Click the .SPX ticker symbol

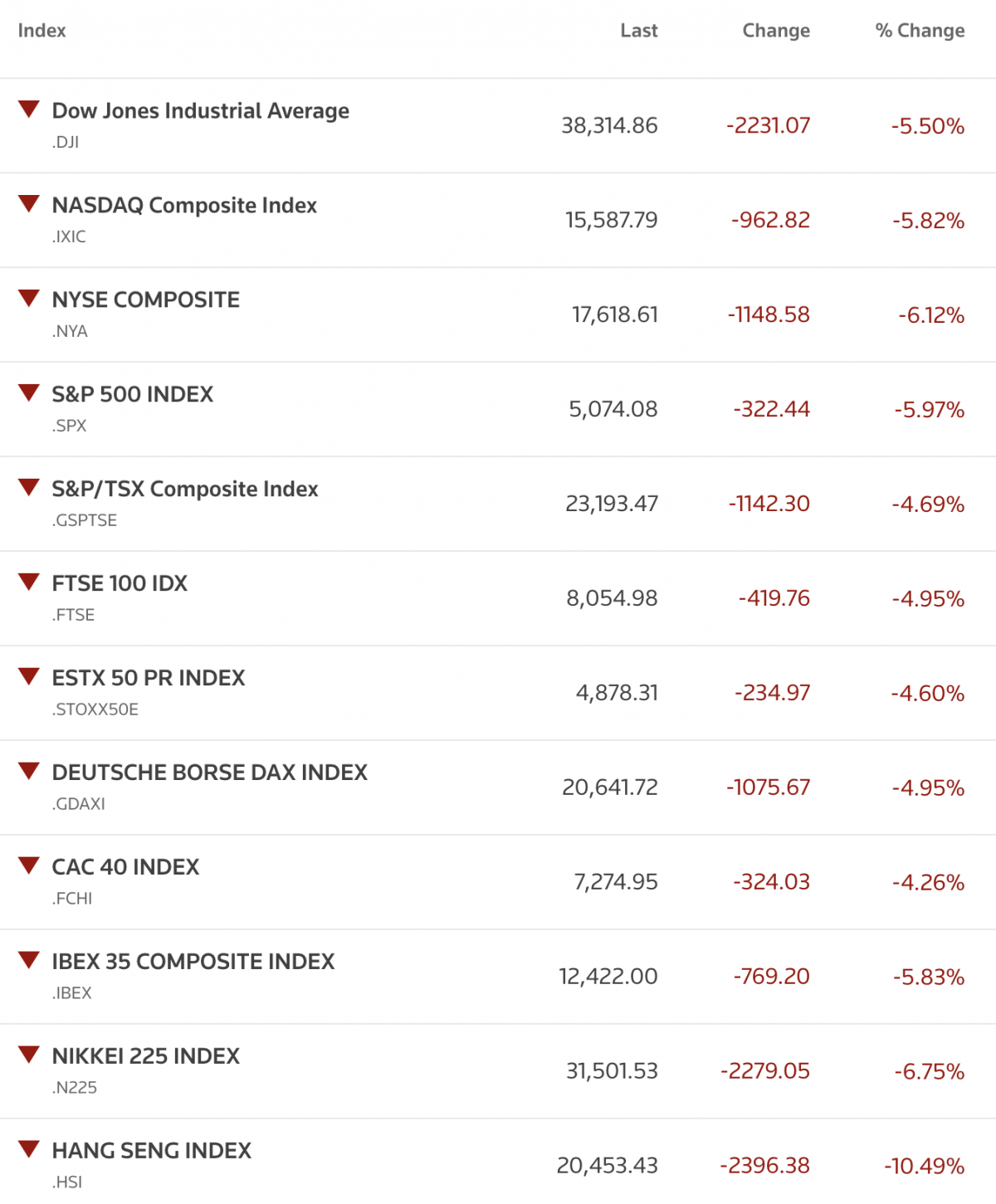(70, 426)
